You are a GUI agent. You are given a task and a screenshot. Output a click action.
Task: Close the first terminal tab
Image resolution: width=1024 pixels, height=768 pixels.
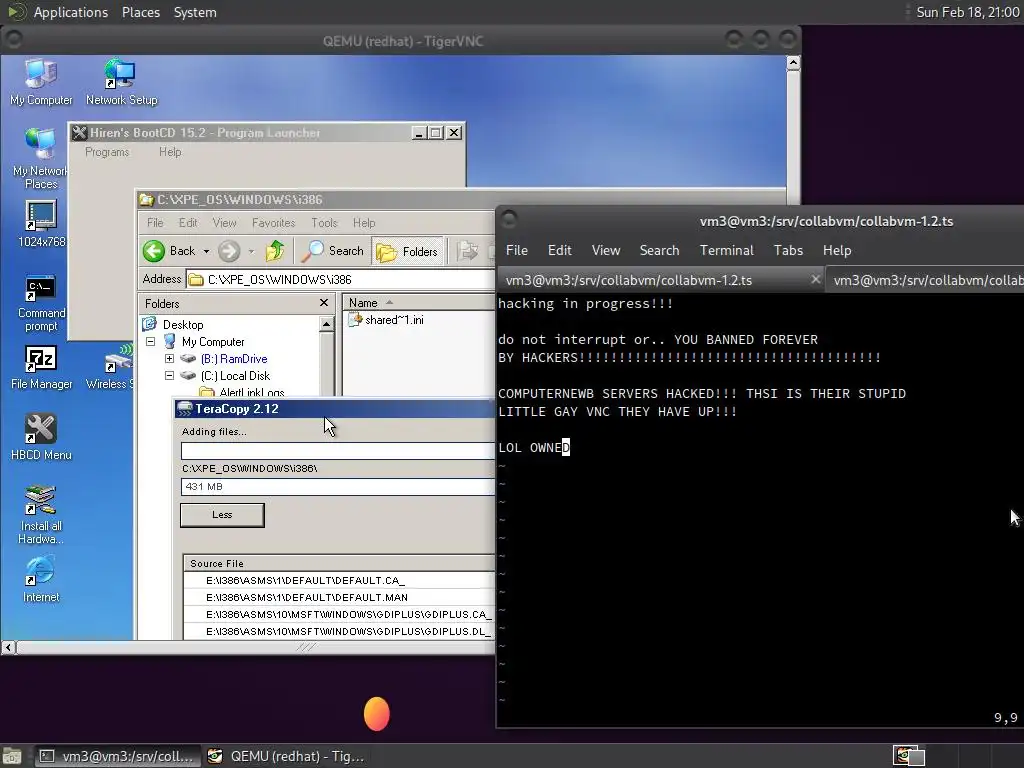[815, 280]
